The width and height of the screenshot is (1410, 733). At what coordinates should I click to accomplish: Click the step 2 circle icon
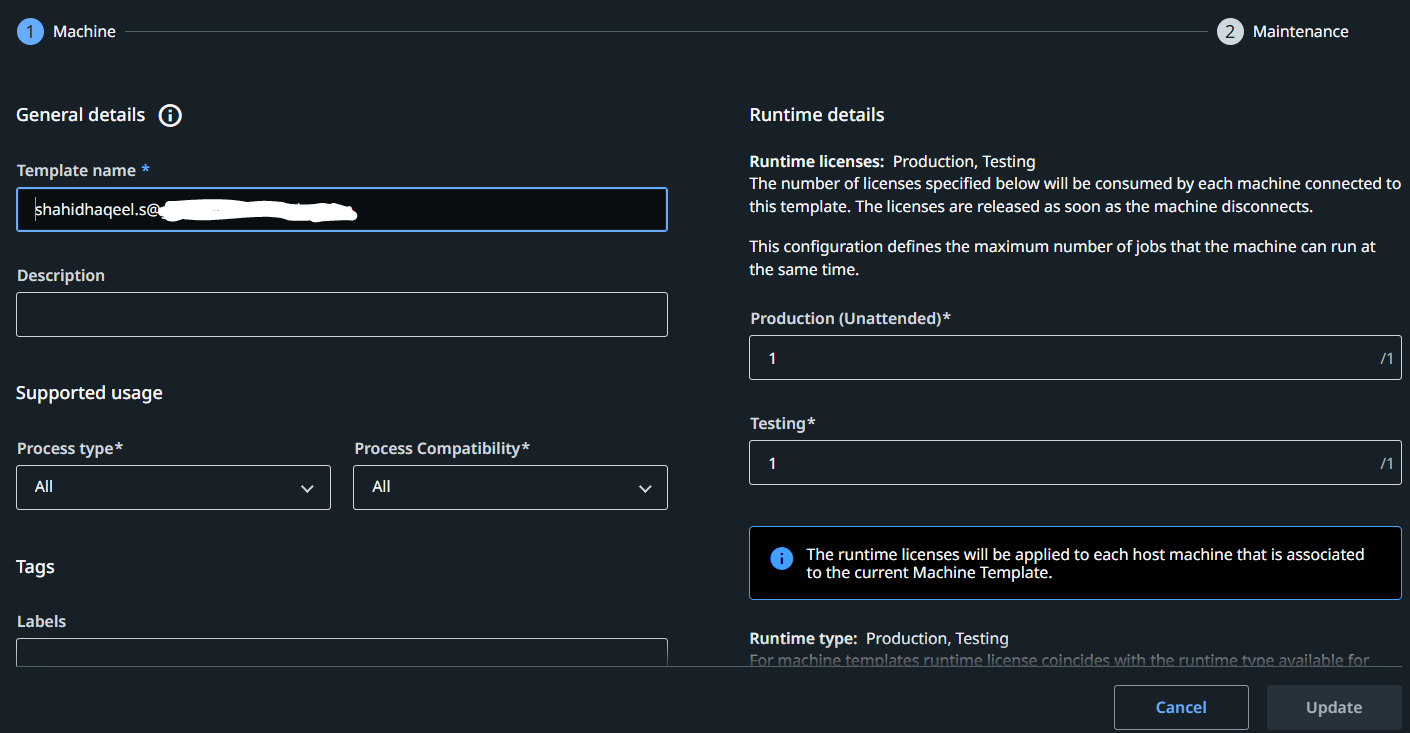[1230, 32]
